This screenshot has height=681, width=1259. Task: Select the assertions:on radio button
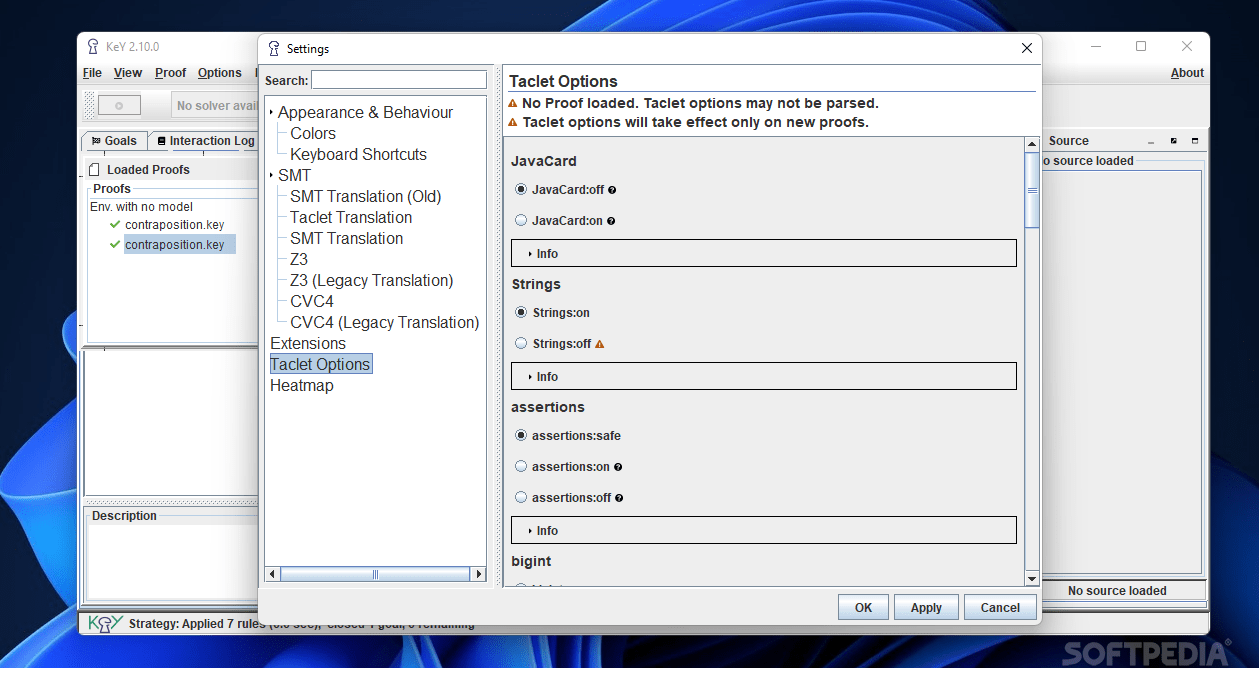coord(521,466)
